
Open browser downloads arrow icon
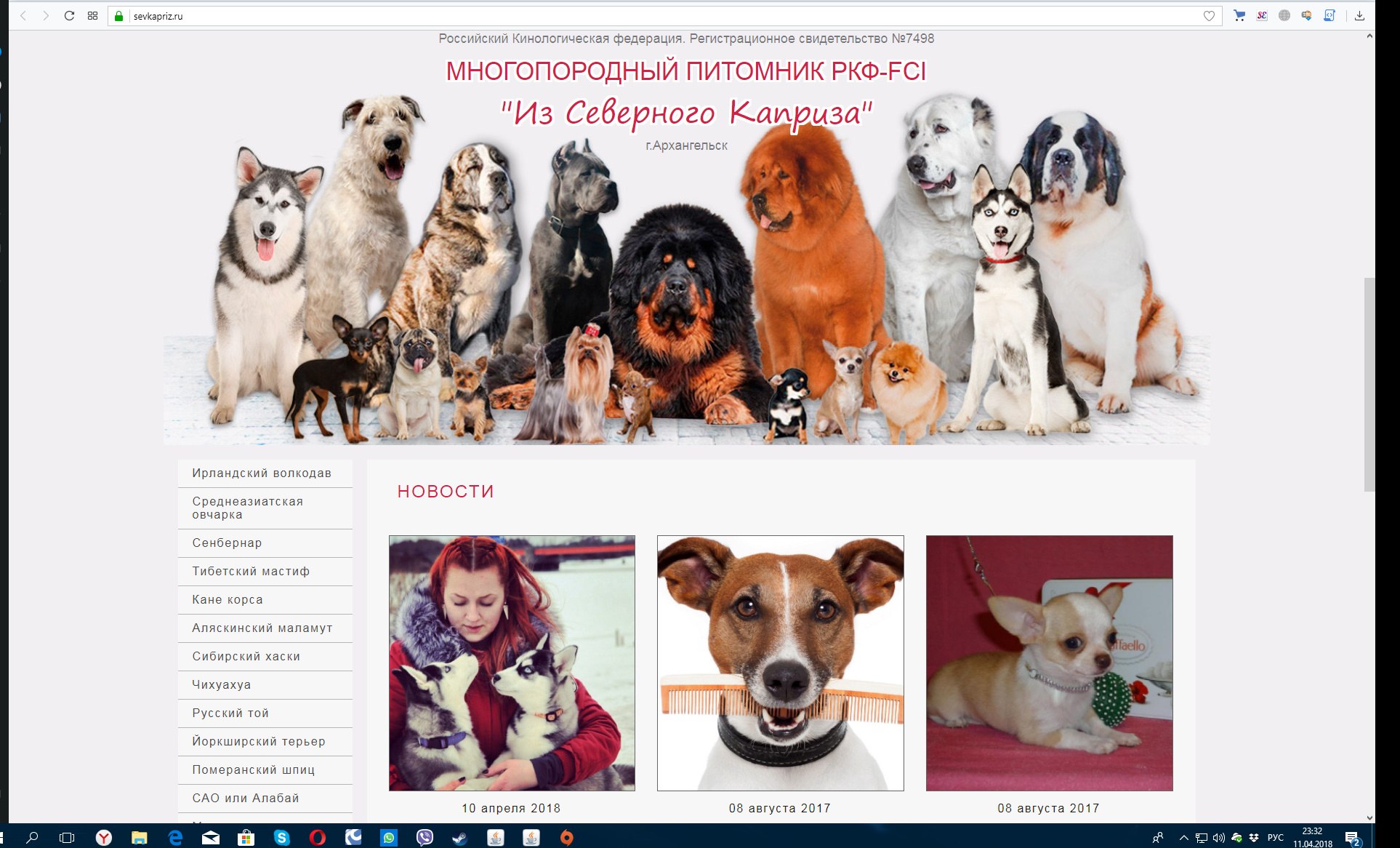pyautogui.click(x=1359, y=15)
